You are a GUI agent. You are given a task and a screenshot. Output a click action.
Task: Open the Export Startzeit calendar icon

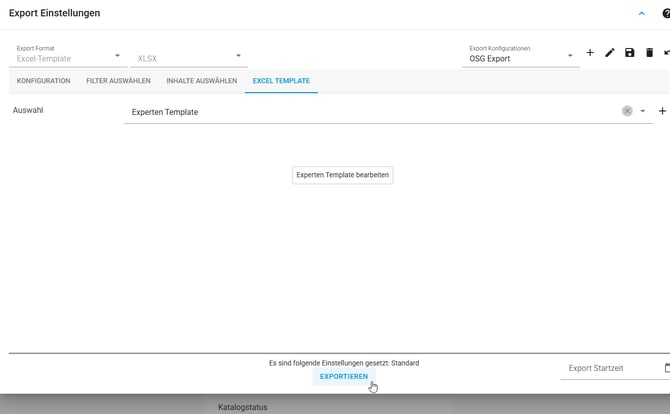click(667, 368)
